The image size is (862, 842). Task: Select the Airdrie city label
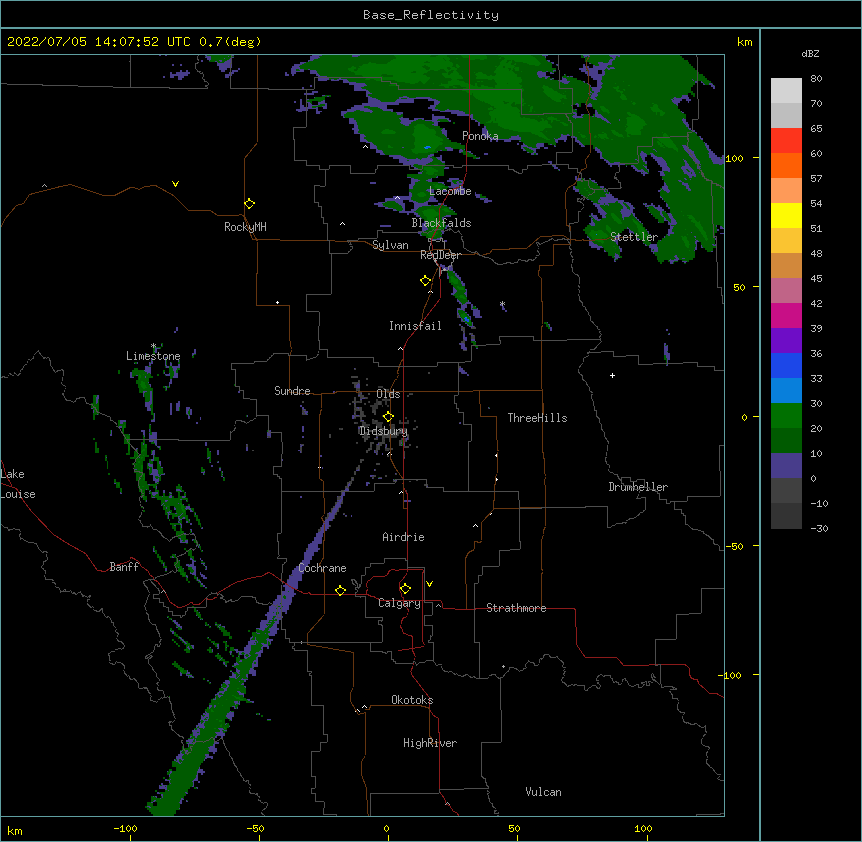pos(403,537)
